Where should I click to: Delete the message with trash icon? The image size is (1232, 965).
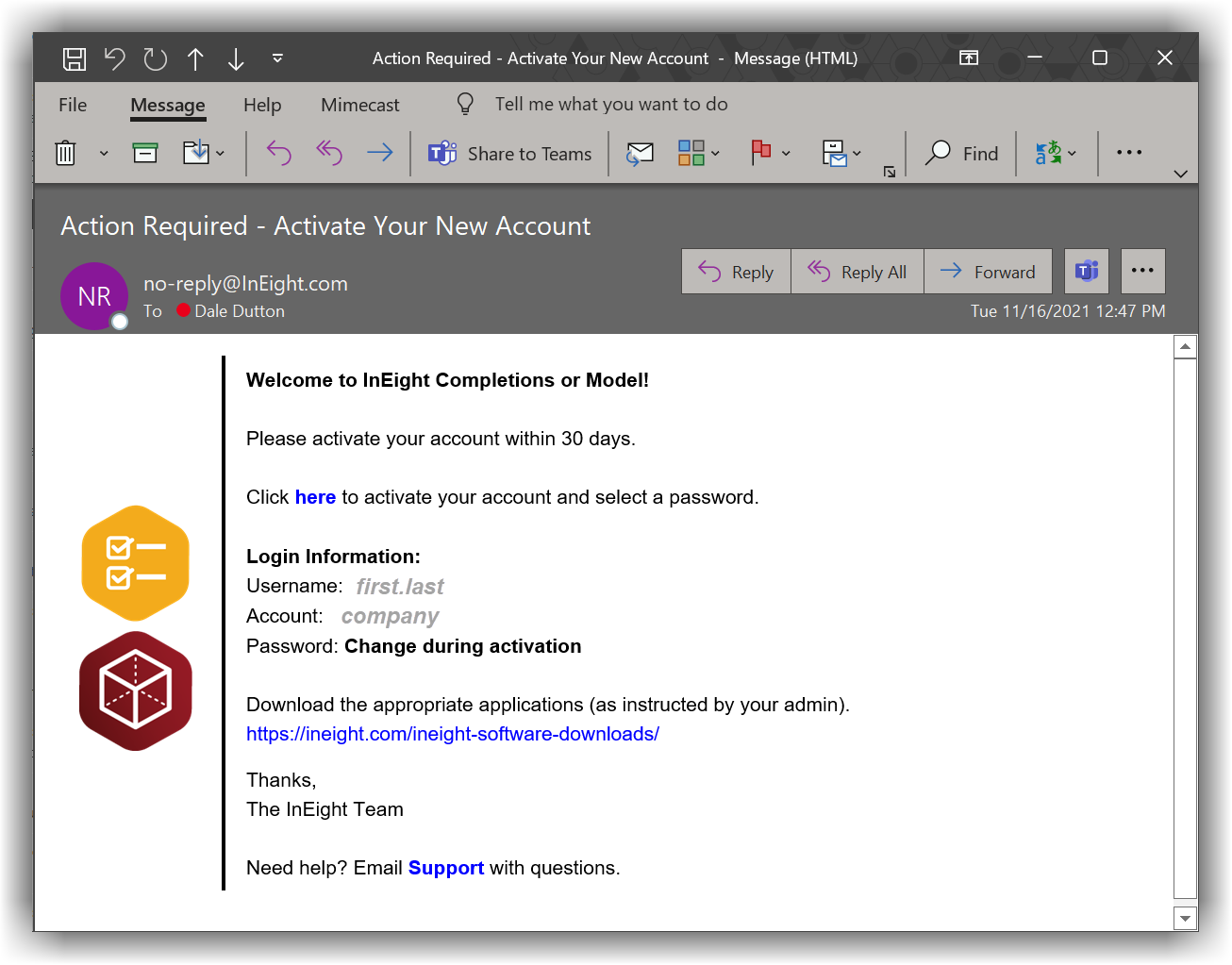(x=65, y=153)
